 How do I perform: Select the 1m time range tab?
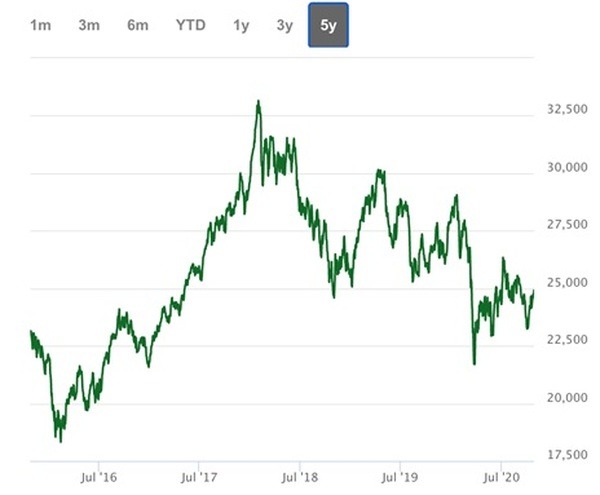point(40,25)
